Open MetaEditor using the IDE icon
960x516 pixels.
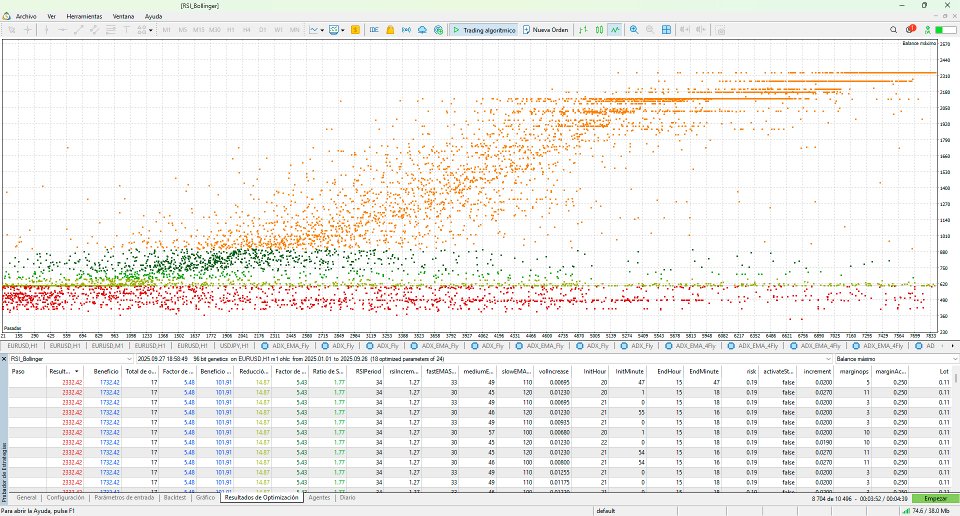coord(374,30)
